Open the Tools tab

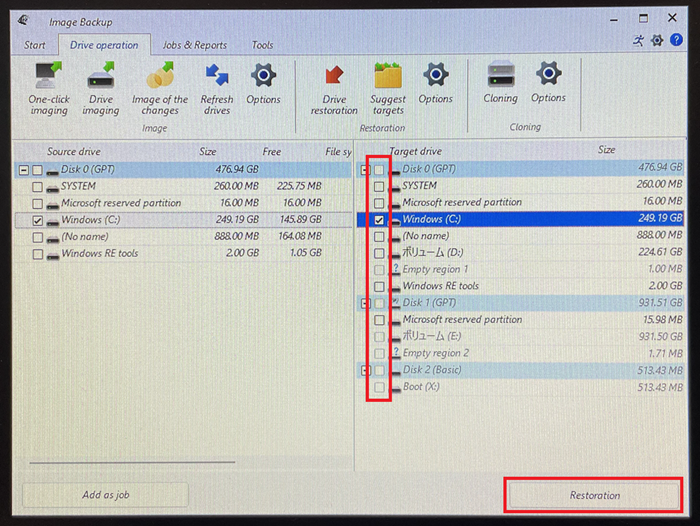(262, 45)
